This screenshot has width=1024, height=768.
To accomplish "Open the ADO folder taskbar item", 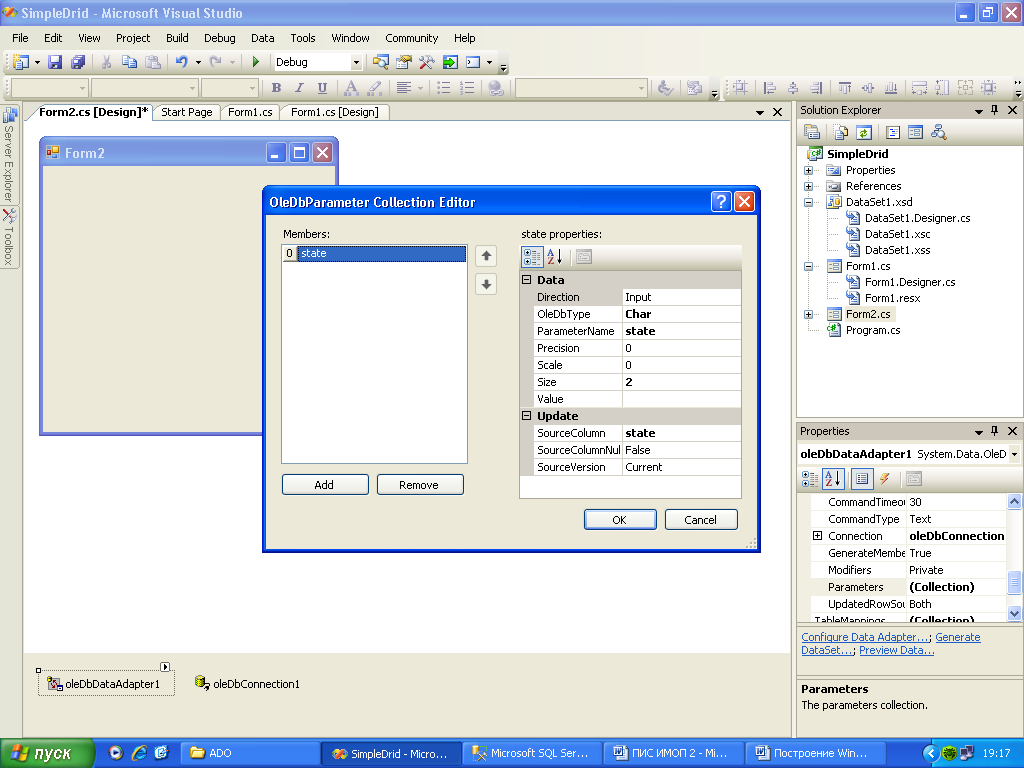I will [x=248, y=753].
